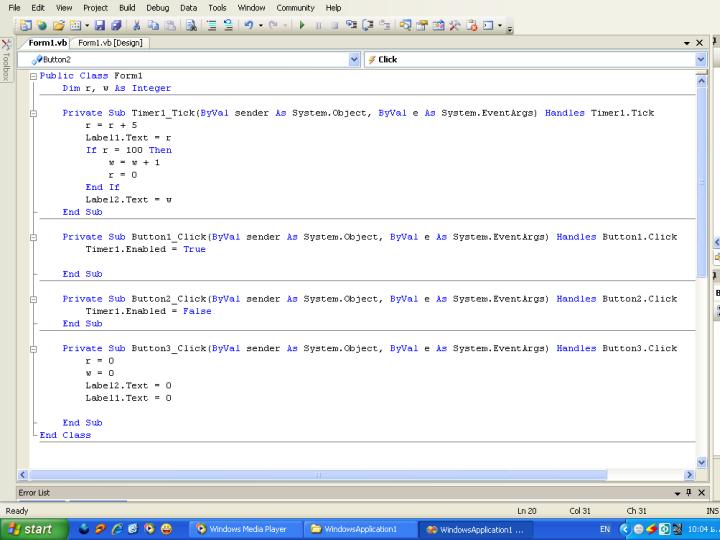Click the vertical scrollbar down arrow
This screenshot has width=720, height=540.
pyautogui.click(x=702, y=462)
